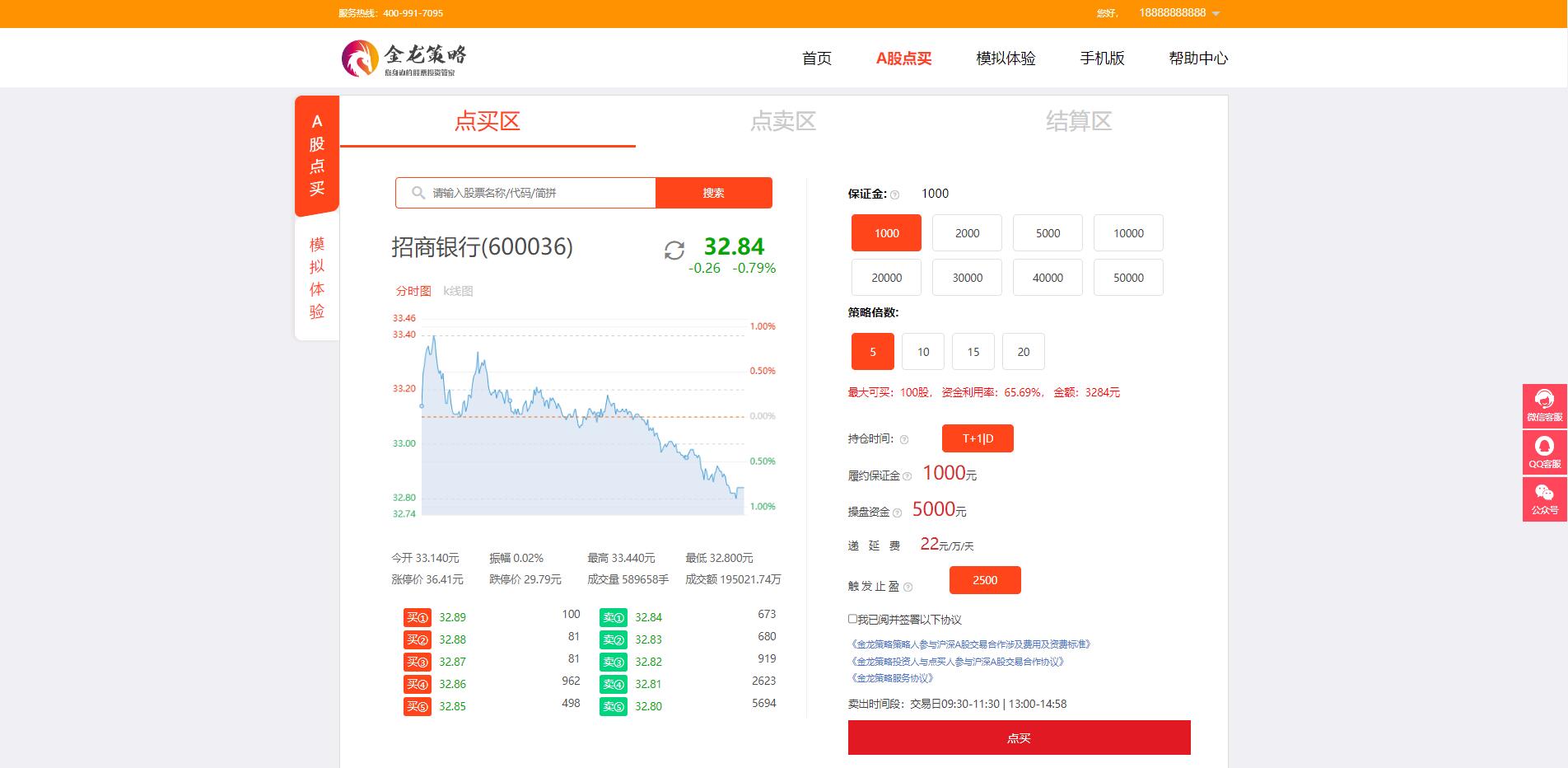Viewport: 1568px width, 768px height.
Task: Open the official account (公众号) widget
Action: pos(1544,499)
